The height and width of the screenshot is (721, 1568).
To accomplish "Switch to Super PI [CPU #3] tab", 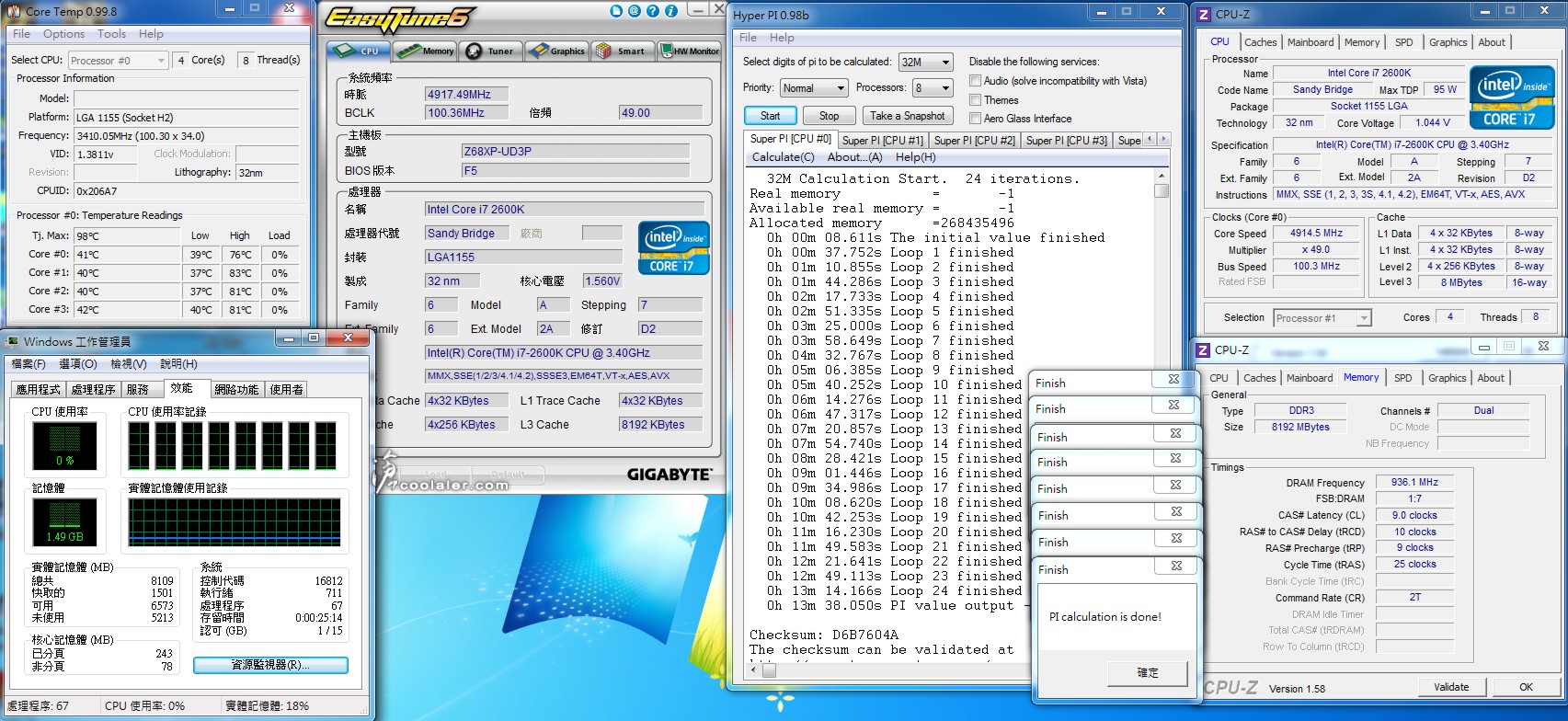I will click(1067, 141).
